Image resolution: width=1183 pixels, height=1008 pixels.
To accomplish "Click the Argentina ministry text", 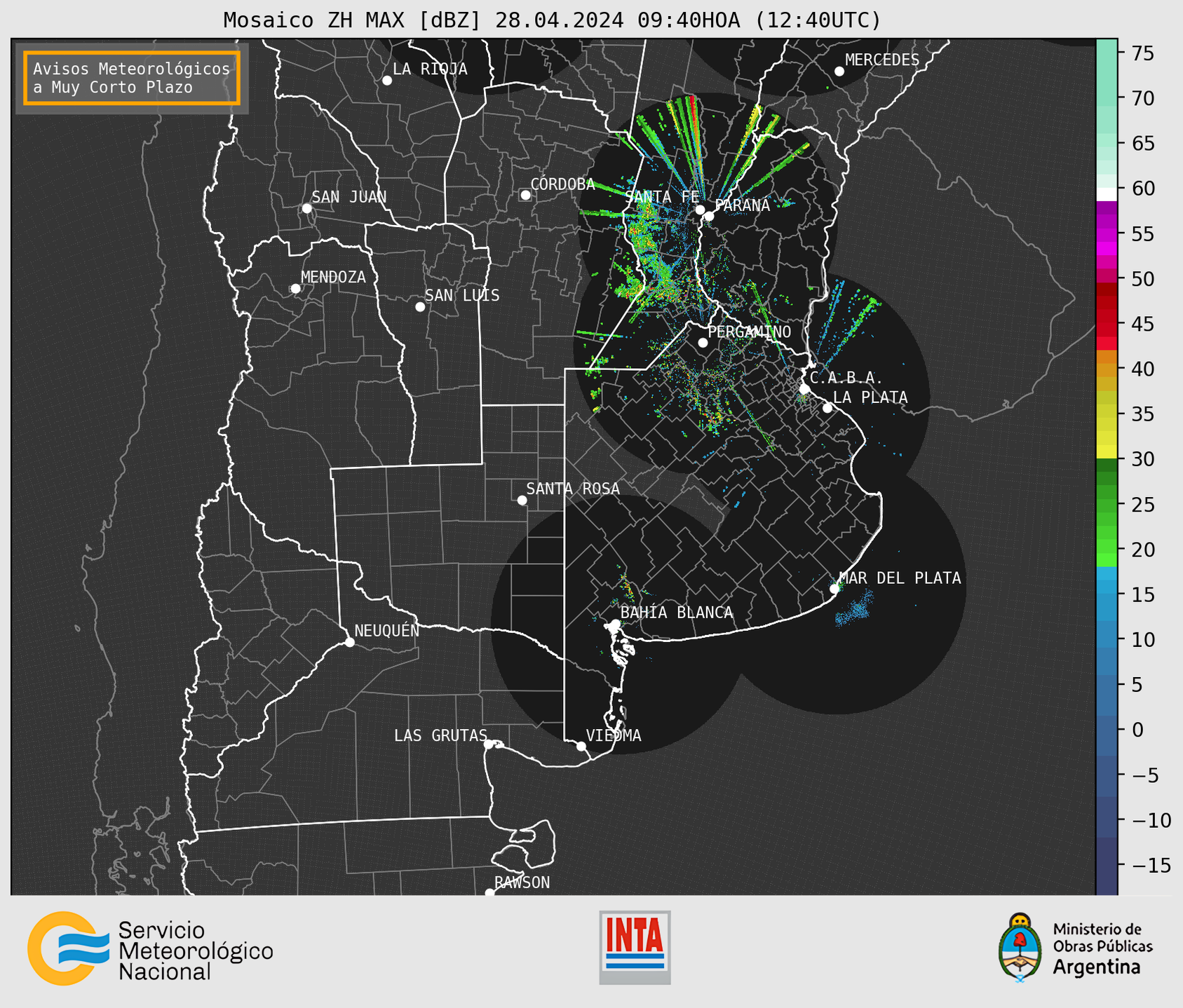I will [x=1096, y=967].
